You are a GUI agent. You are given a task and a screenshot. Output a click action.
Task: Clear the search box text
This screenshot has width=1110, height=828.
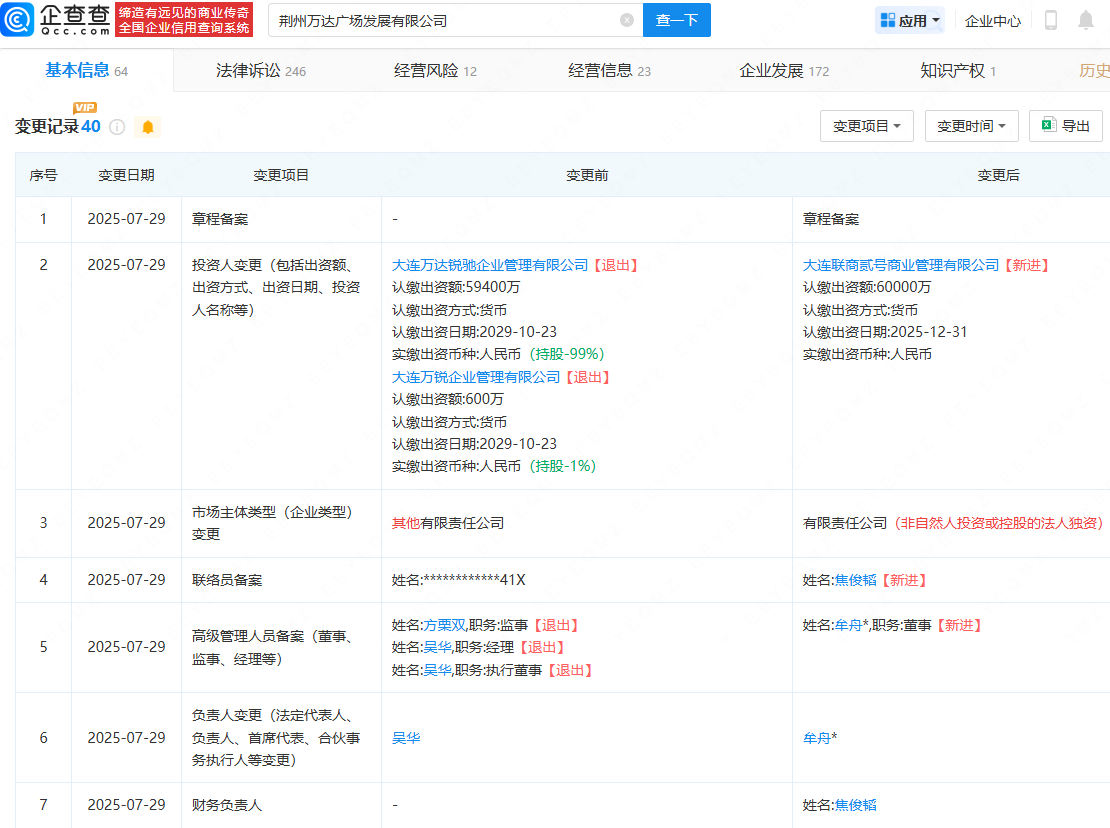tap(626, 21)
